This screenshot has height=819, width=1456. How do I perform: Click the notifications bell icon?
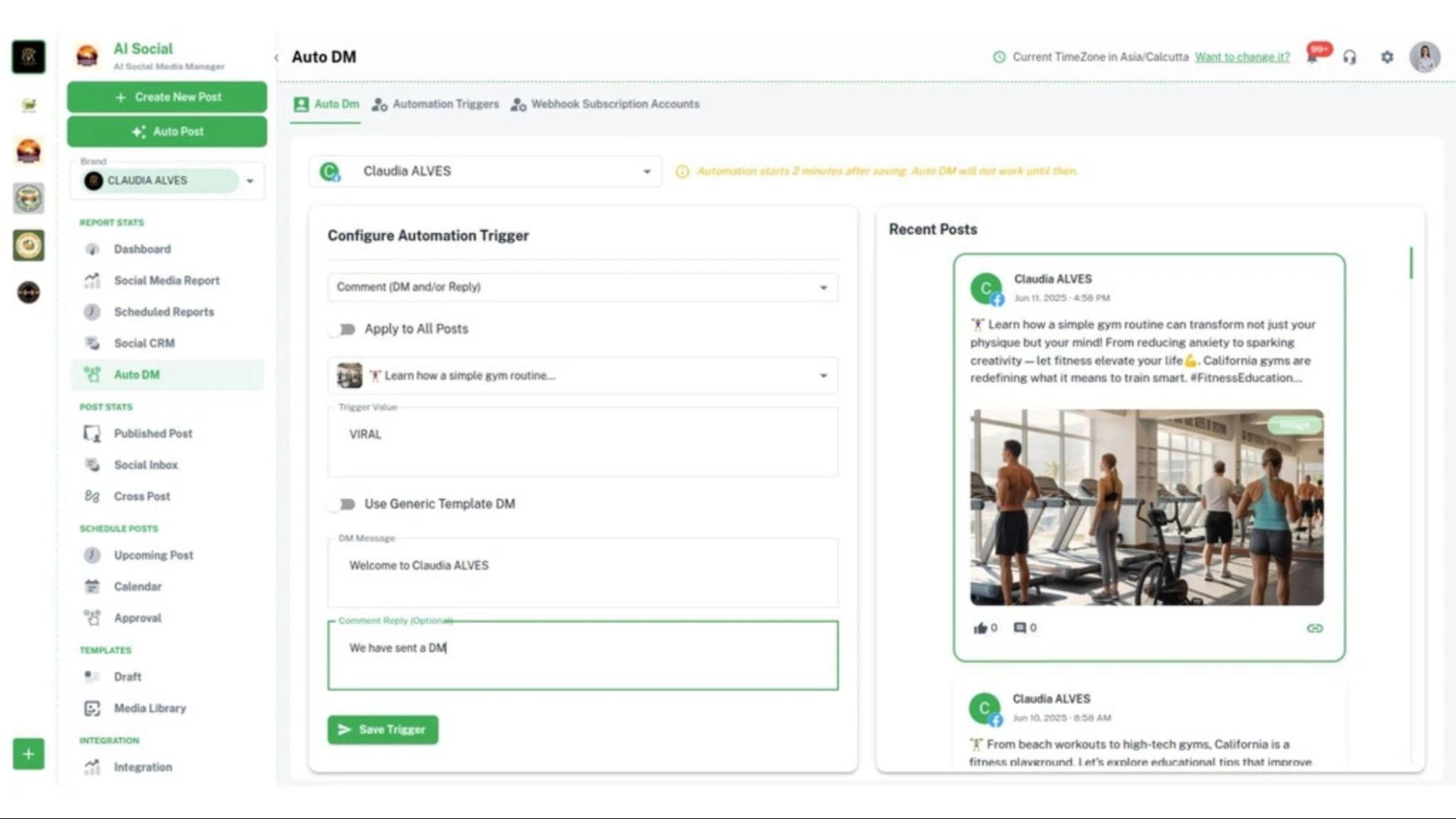(1313, 58)
